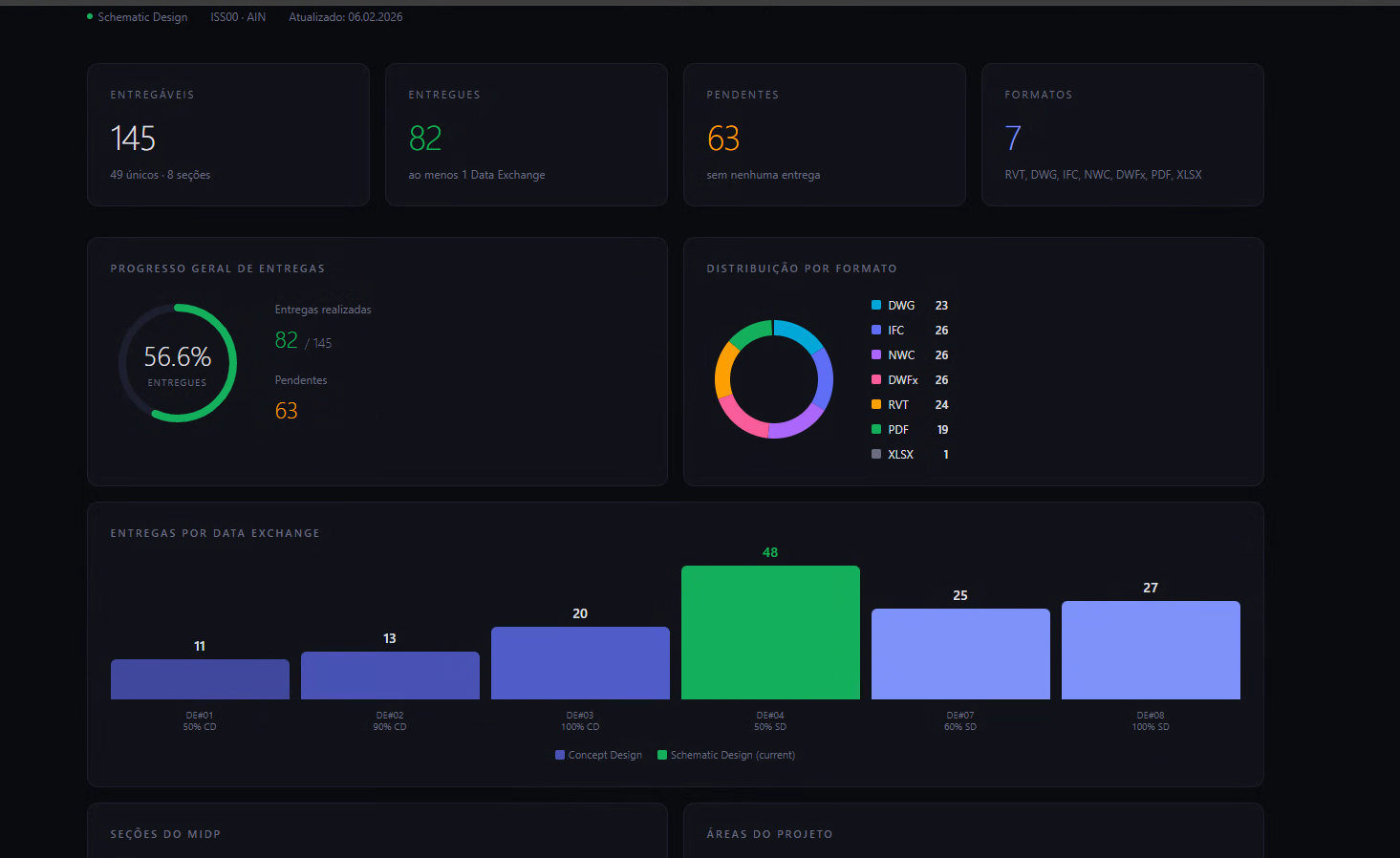Select the Schematic Design header tab
This screenshot has width=1400, height=858.
click(x=142, y=16)
